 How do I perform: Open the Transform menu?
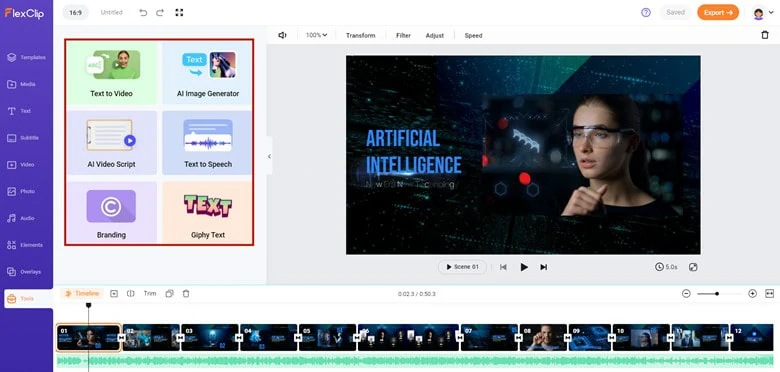click(x=361, y=35)
